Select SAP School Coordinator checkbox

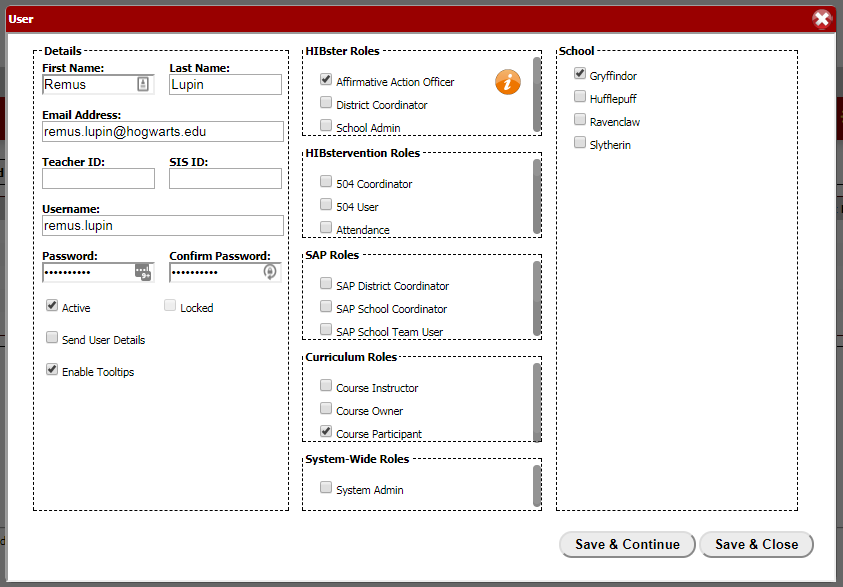pos(326,306)
